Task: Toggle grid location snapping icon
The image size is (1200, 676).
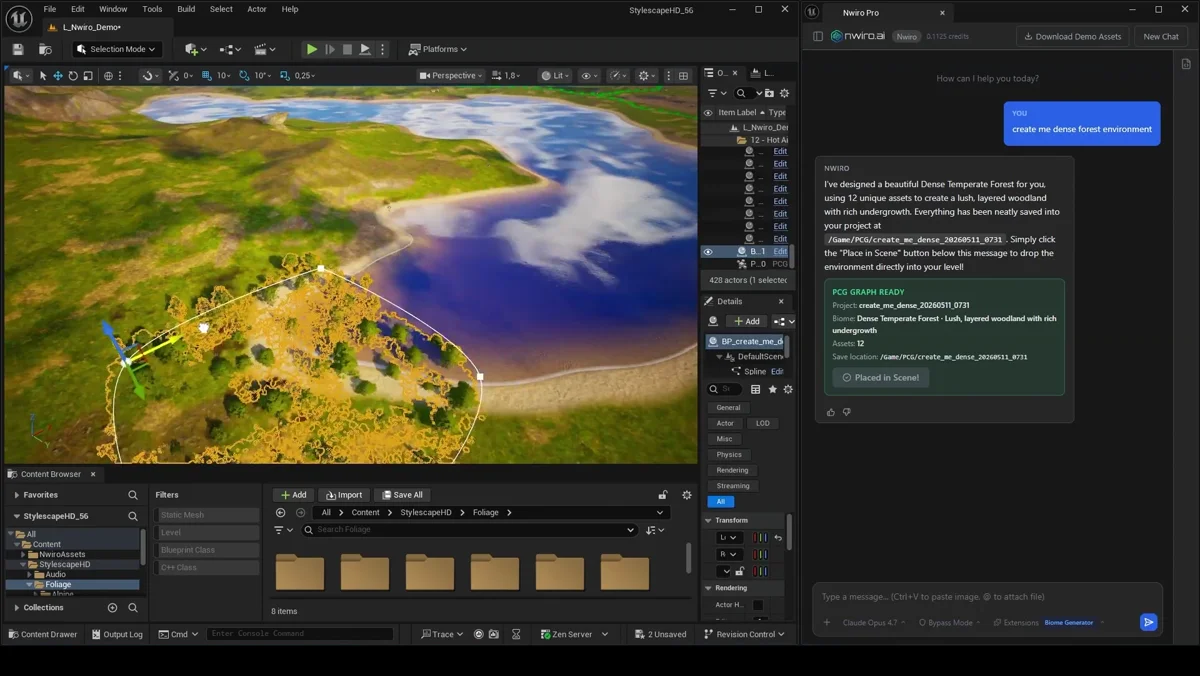Action: [207, 76]
